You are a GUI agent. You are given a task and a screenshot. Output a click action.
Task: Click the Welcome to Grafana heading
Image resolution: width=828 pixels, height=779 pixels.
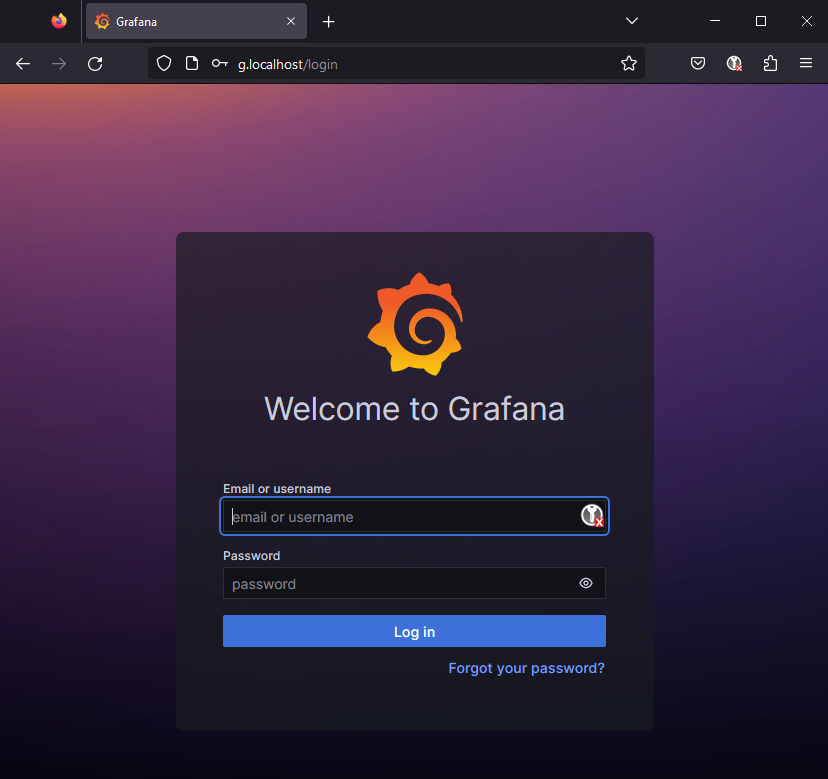[x=415, y=409]
